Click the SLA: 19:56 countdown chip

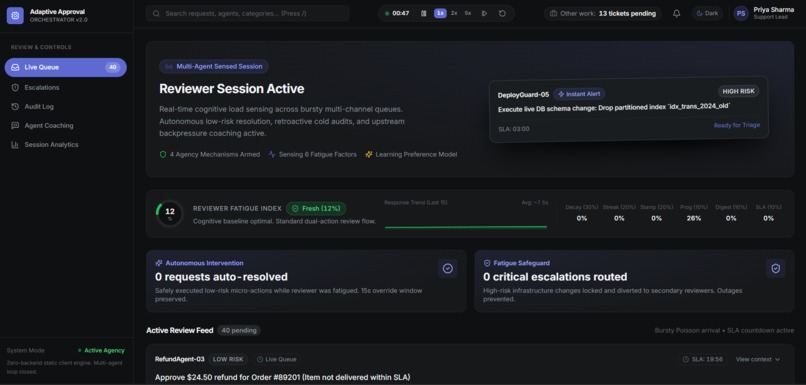(x=702, y=359)
